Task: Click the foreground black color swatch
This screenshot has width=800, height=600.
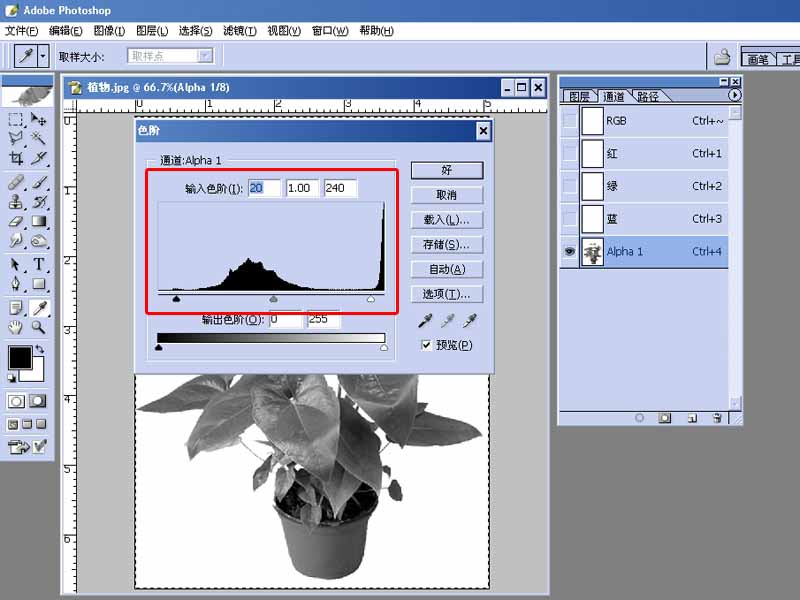Action: click(x=19, y=357)
